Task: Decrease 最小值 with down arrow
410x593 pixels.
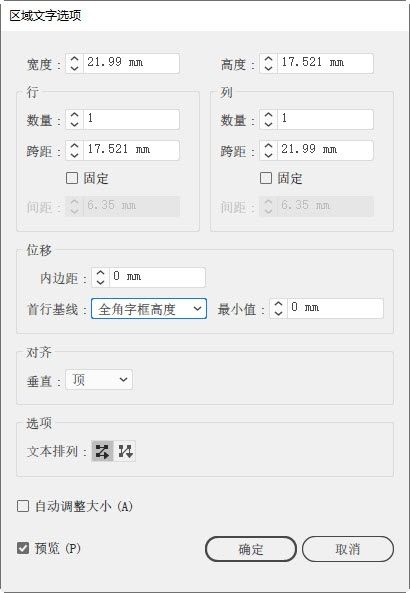Action: (278, 313)
